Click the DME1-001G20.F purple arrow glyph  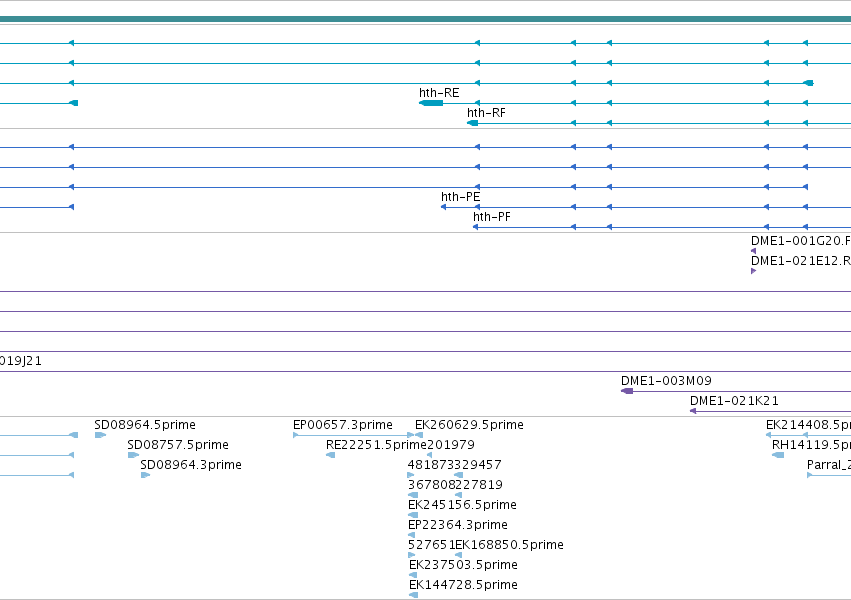(x=753, y=251)
